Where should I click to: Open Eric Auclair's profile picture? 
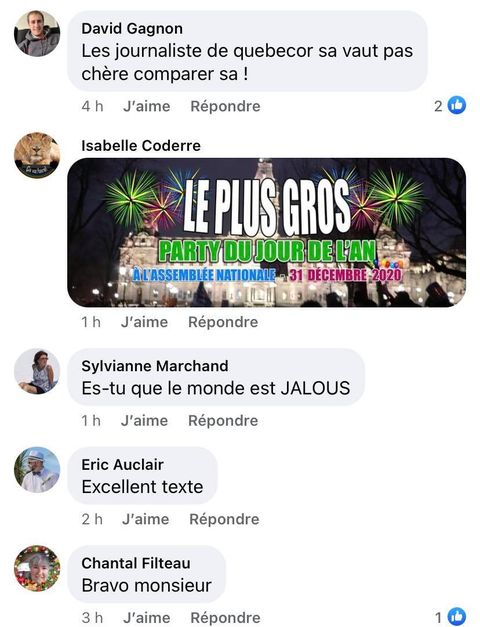pos(37,470)
